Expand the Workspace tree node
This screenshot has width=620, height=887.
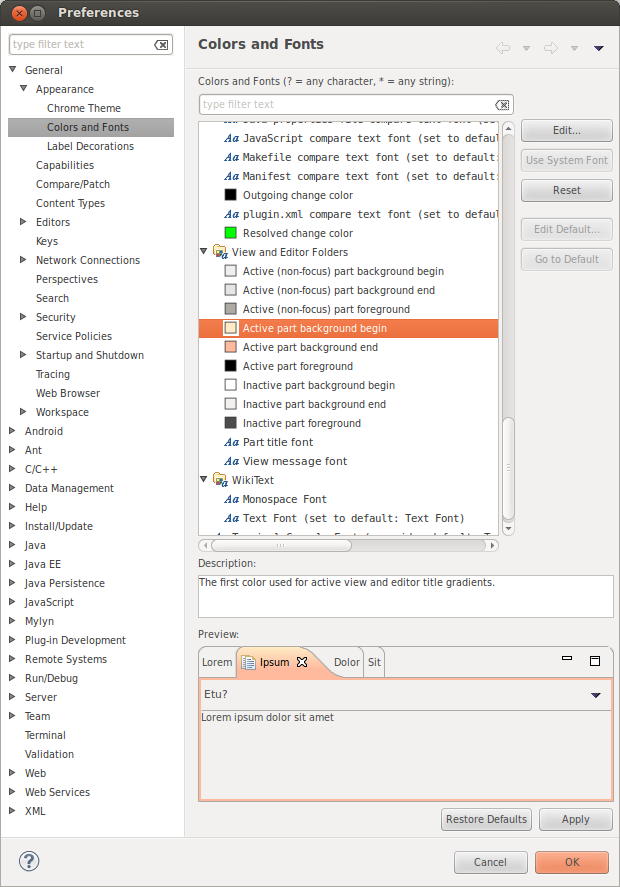point(23,412)
